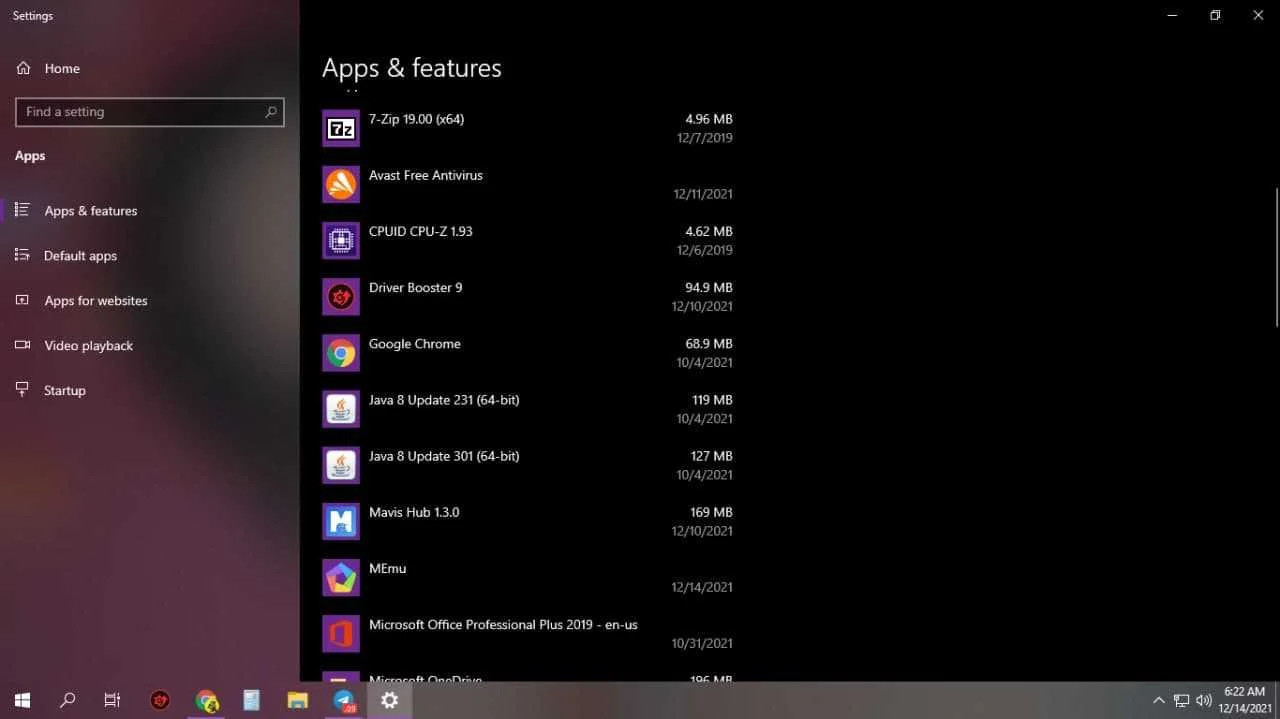Click the 12/11/2021 install date

pyautogui.click(x=703, y=194)
